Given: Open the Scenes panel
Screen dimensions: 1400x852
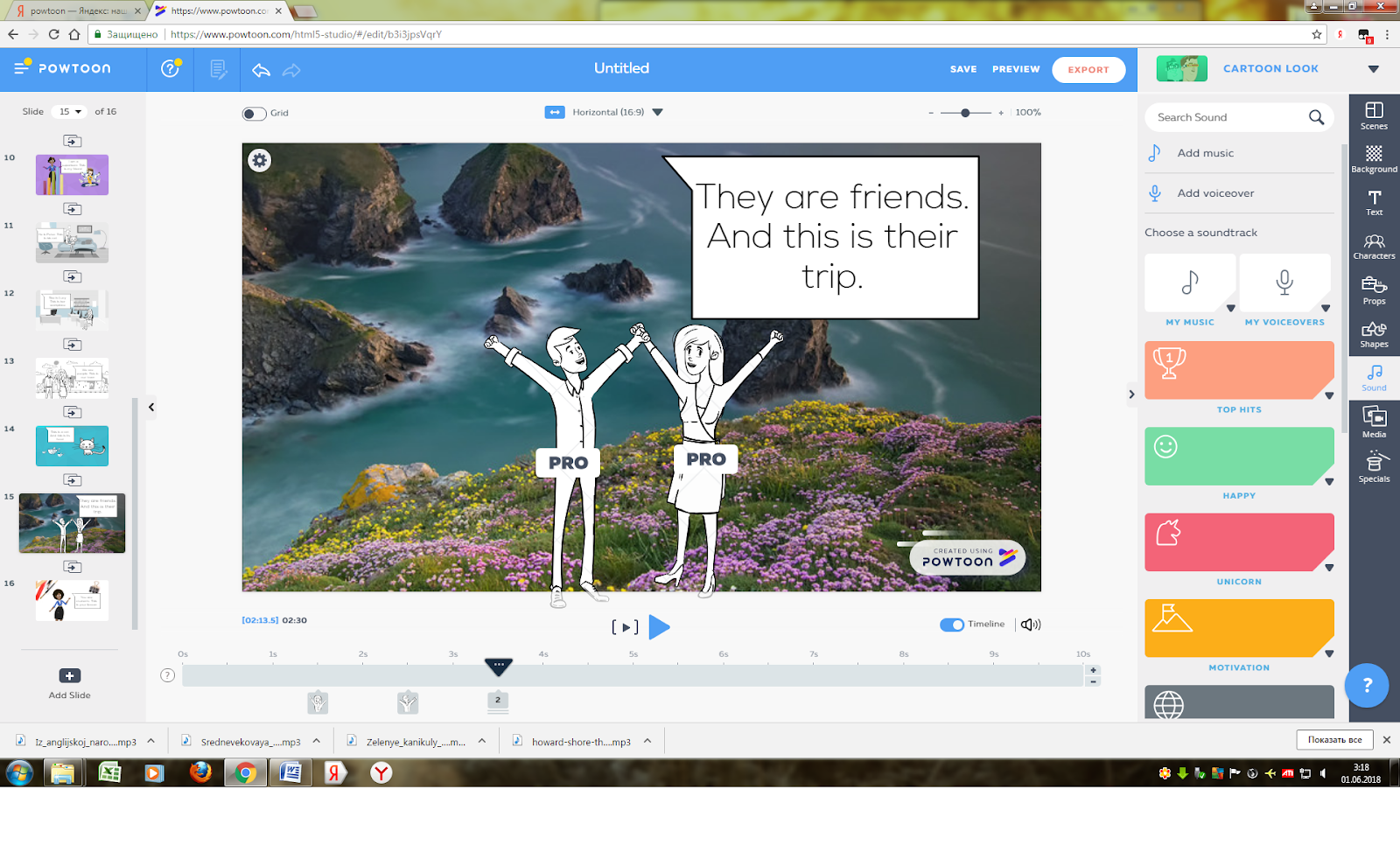Looking at the screenshot, I should point(1374,115).
